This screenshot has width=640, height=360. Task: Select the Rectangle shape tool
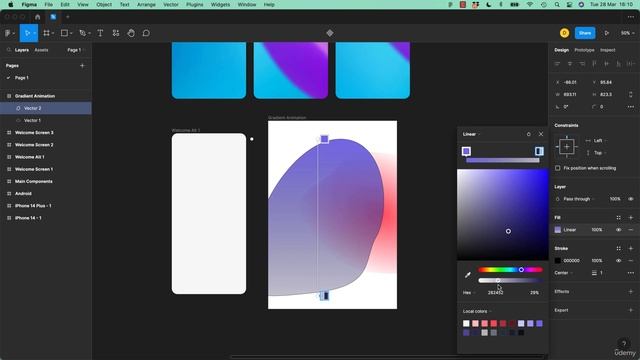click(64, 33)
